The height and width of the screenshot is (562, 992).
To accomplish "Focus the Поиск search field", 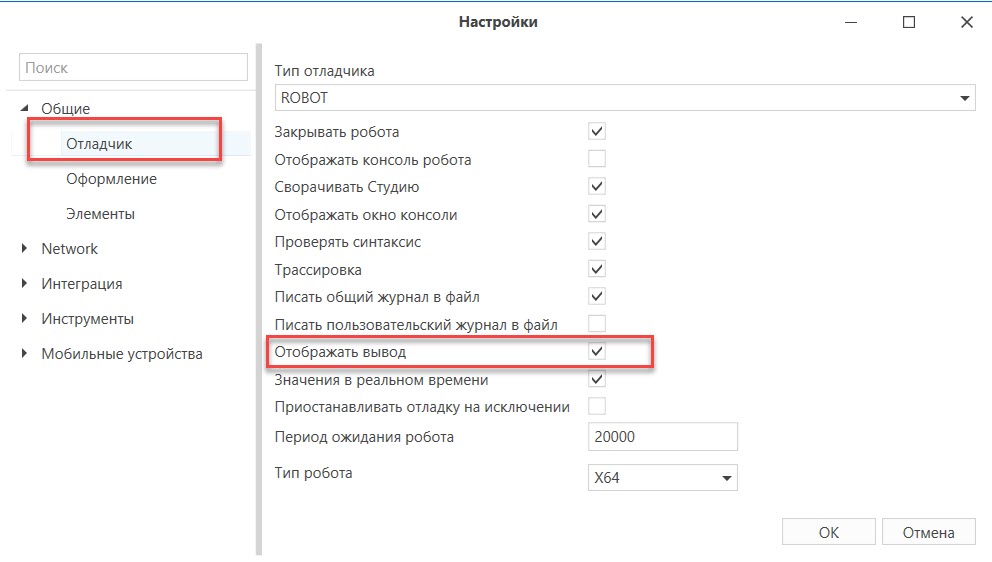I will [133, 67].
